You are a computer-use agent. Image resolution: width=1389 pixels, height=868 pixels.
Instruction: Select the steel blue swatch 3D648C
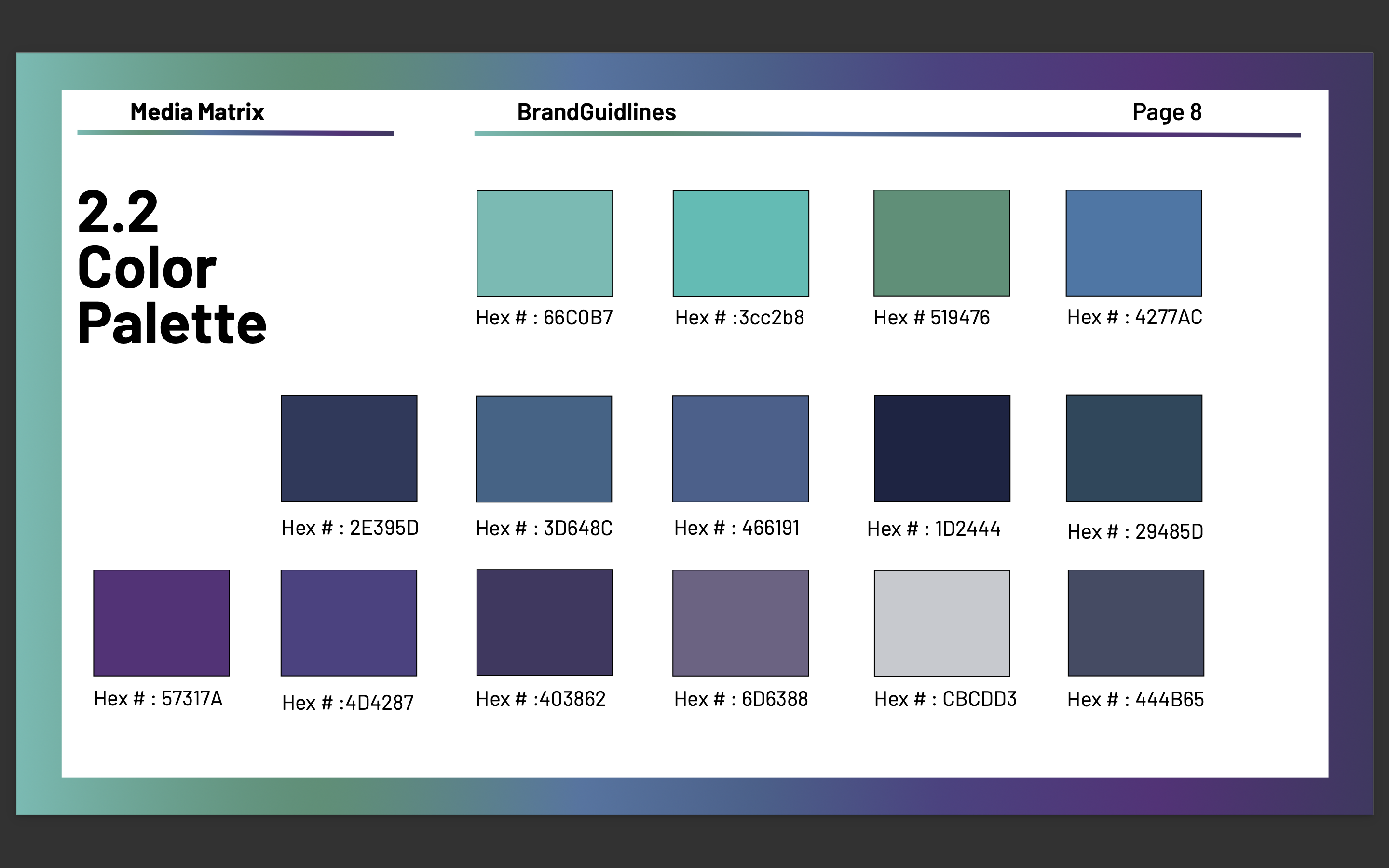pyautogui.click(x=544, y=448)
